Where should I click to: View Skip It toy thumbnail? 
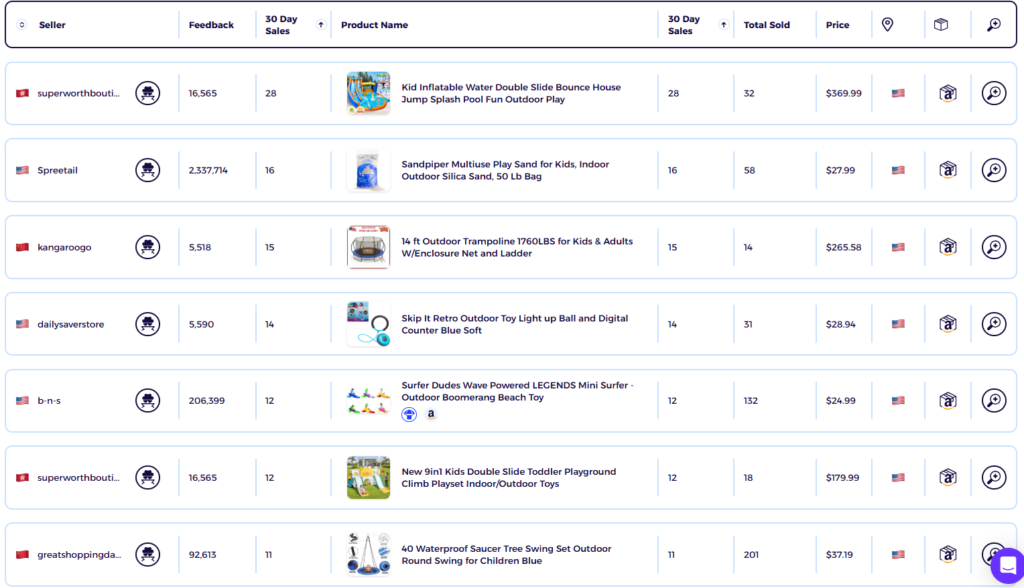coord(368,324)
